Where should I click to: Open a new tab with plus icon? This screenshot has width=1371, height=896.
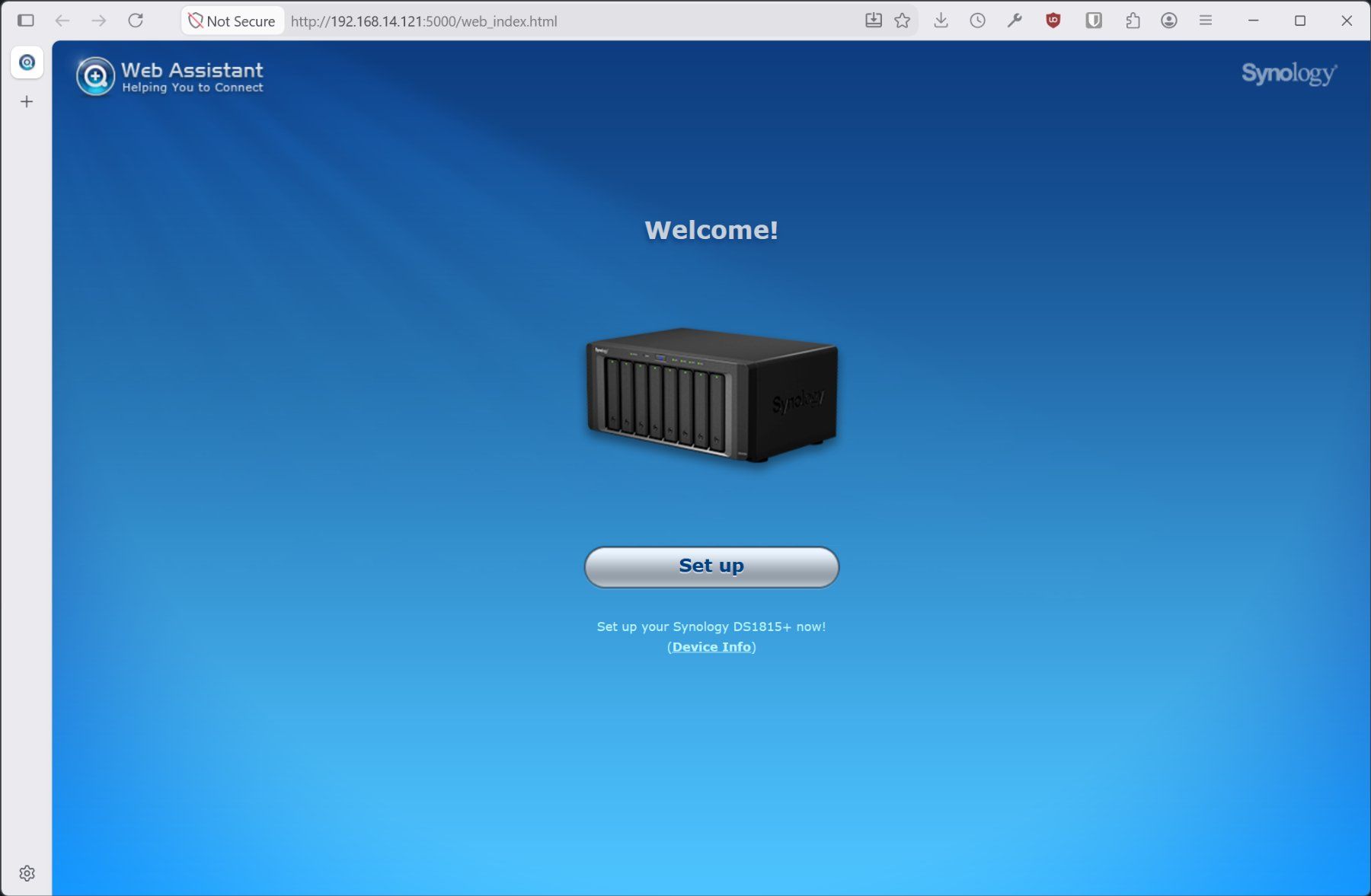click(x=27, y=101)
